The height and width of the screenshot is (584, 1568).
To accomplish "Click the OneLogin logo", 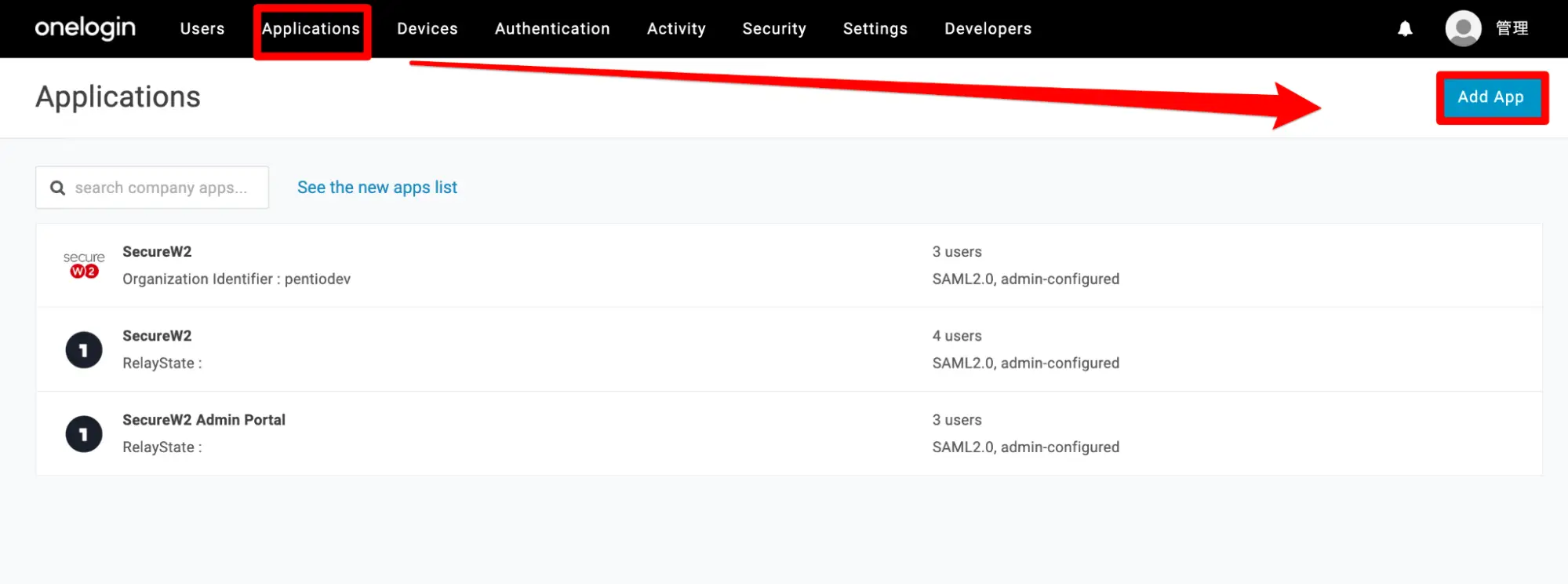I will [85, 28].
